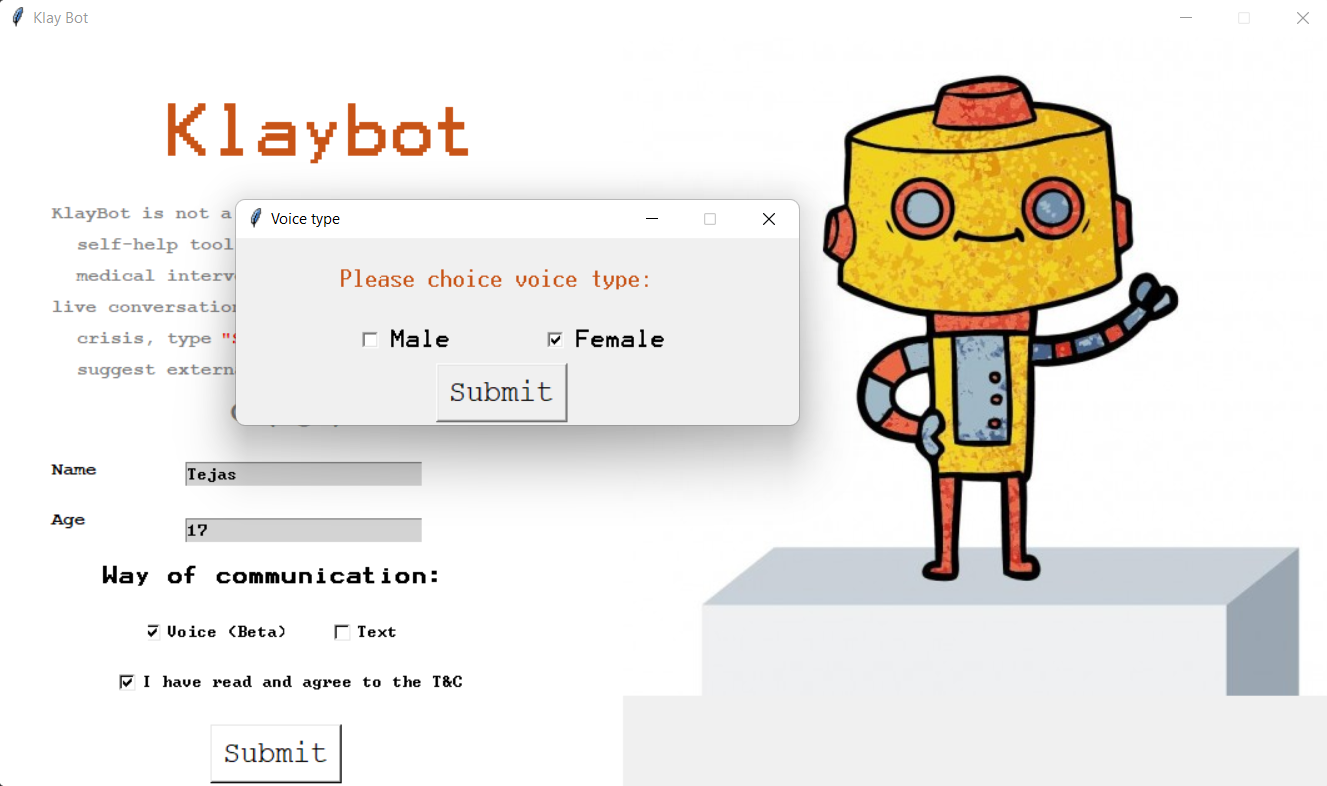Enable the Text communication option
The image size is (1327, 786).
tap(341, 631)
